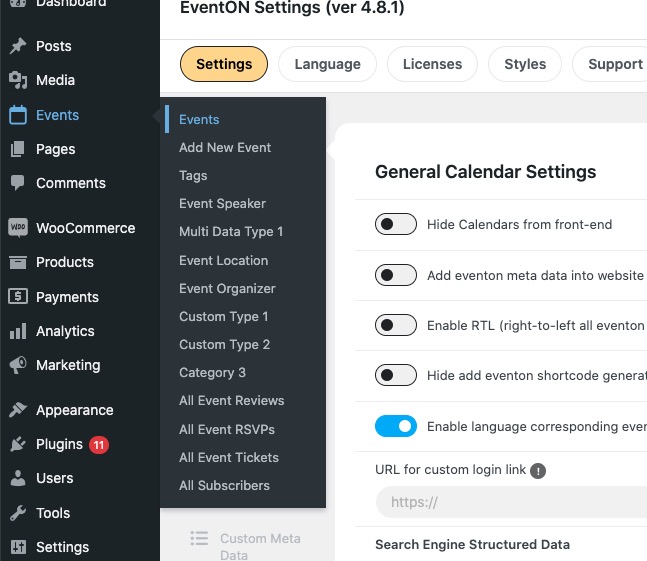Open Event Location submenu item
Screen dimensions: 647x561
tap(224, 260)
